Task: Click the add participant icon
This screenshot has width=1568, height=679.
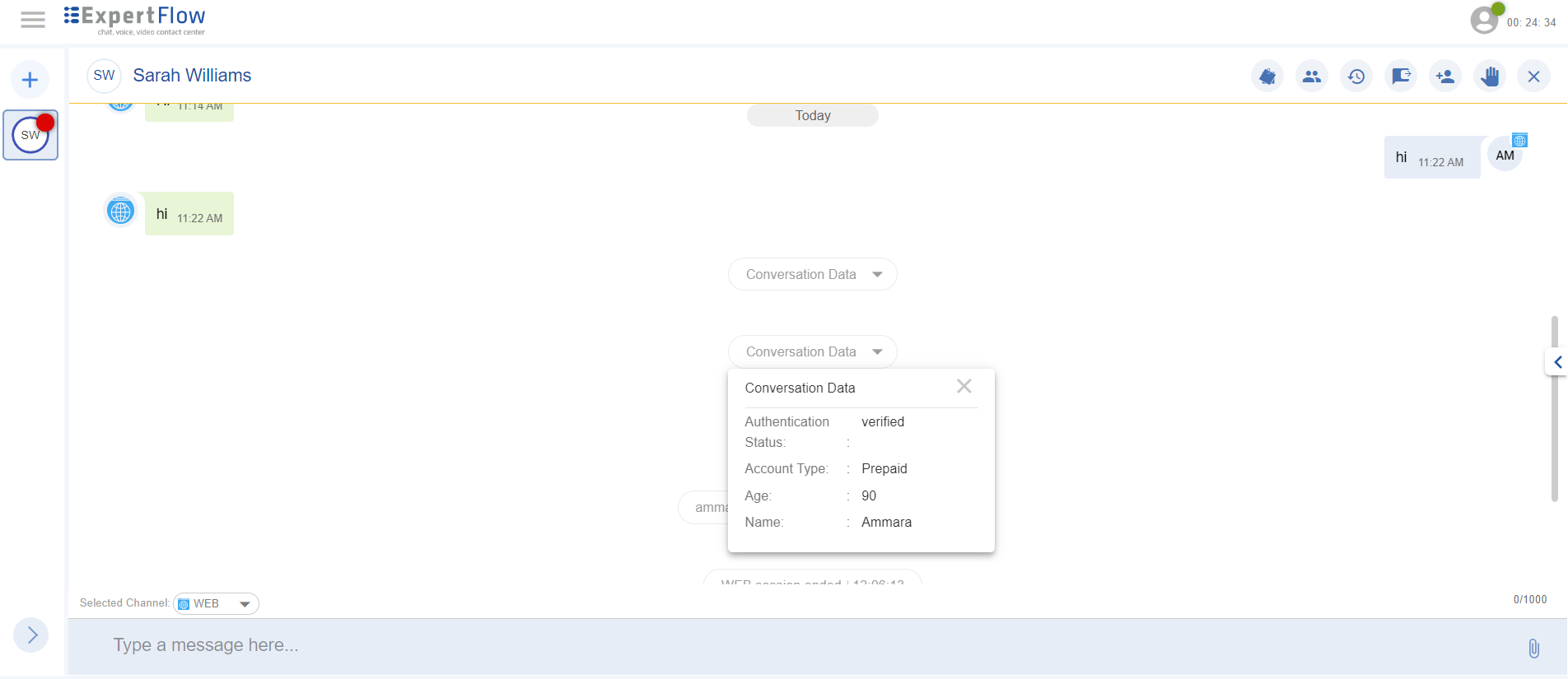Action: [1445, 77]
